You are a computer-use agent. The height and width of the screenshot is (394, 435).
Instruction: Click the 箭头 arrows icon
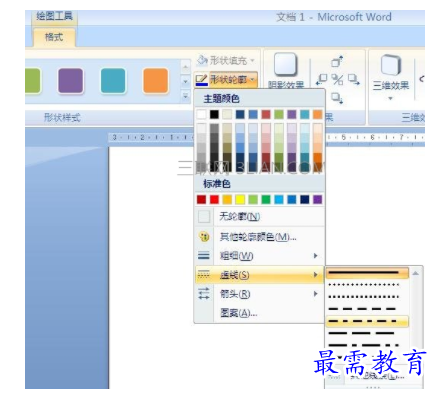(204, 294)
